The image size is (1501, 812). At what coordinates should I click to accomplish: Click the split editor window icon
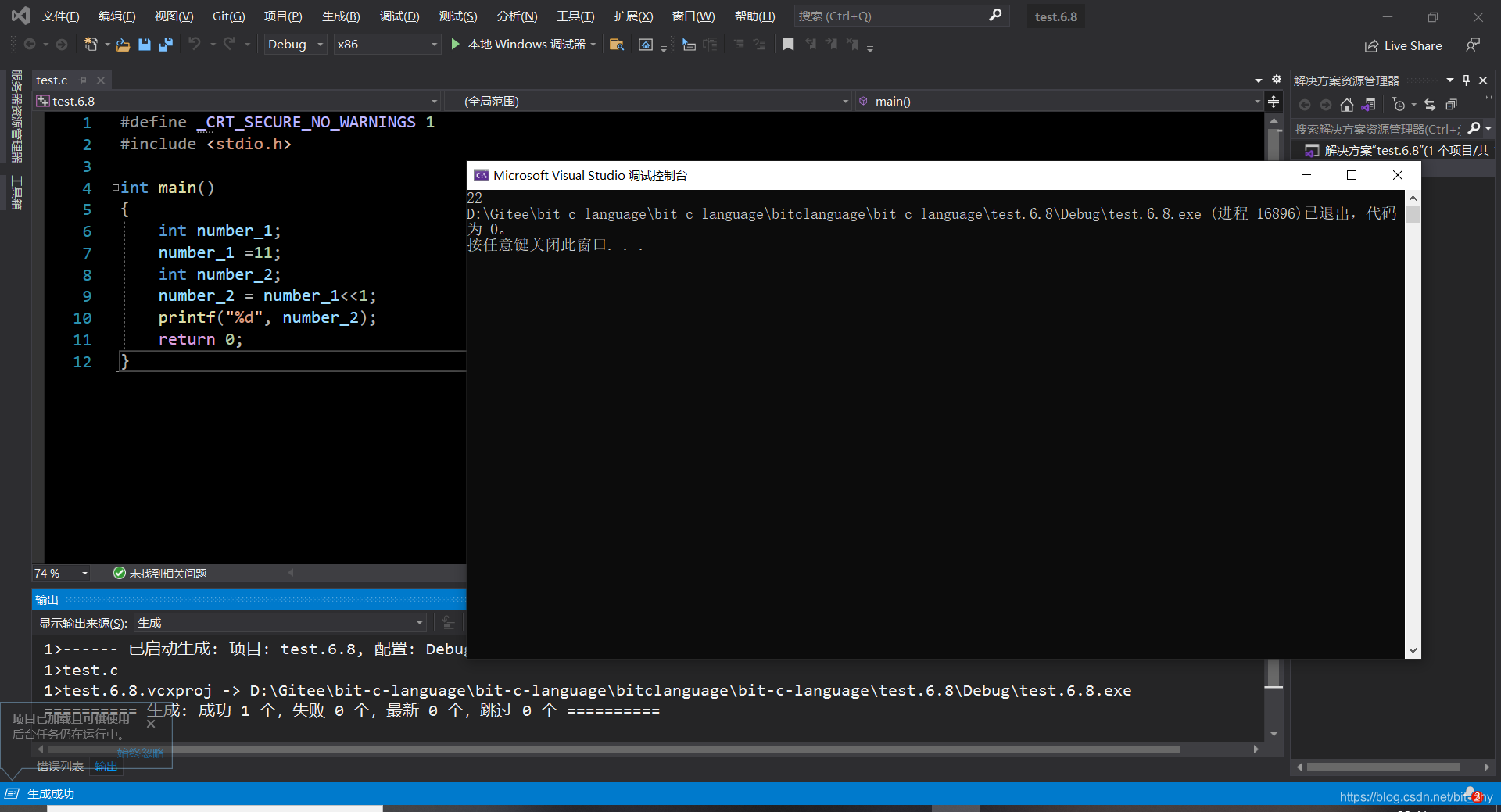(1274, 102)
